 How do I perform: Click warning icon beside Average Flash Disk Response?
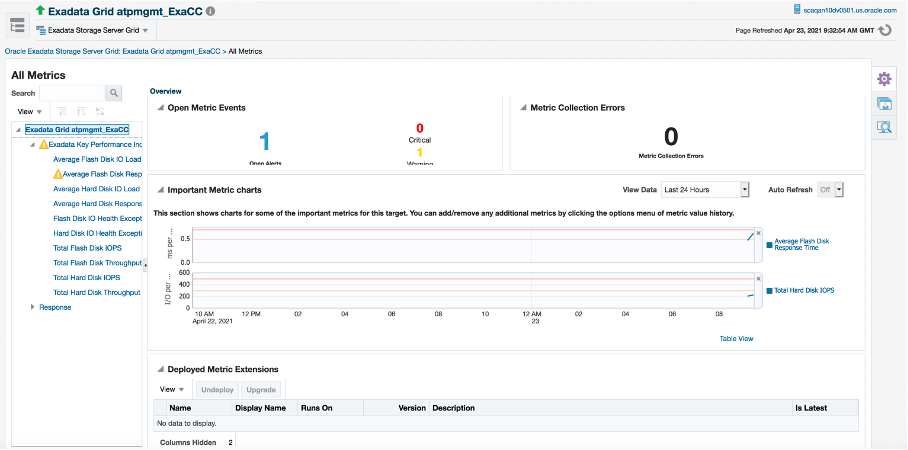tap(57, 174)
